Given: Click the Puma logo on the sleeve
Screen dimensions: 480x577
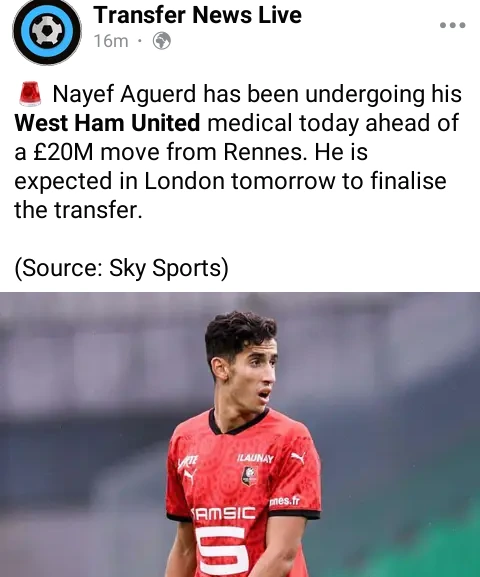Looking at the screenshot, I should 190,476.
